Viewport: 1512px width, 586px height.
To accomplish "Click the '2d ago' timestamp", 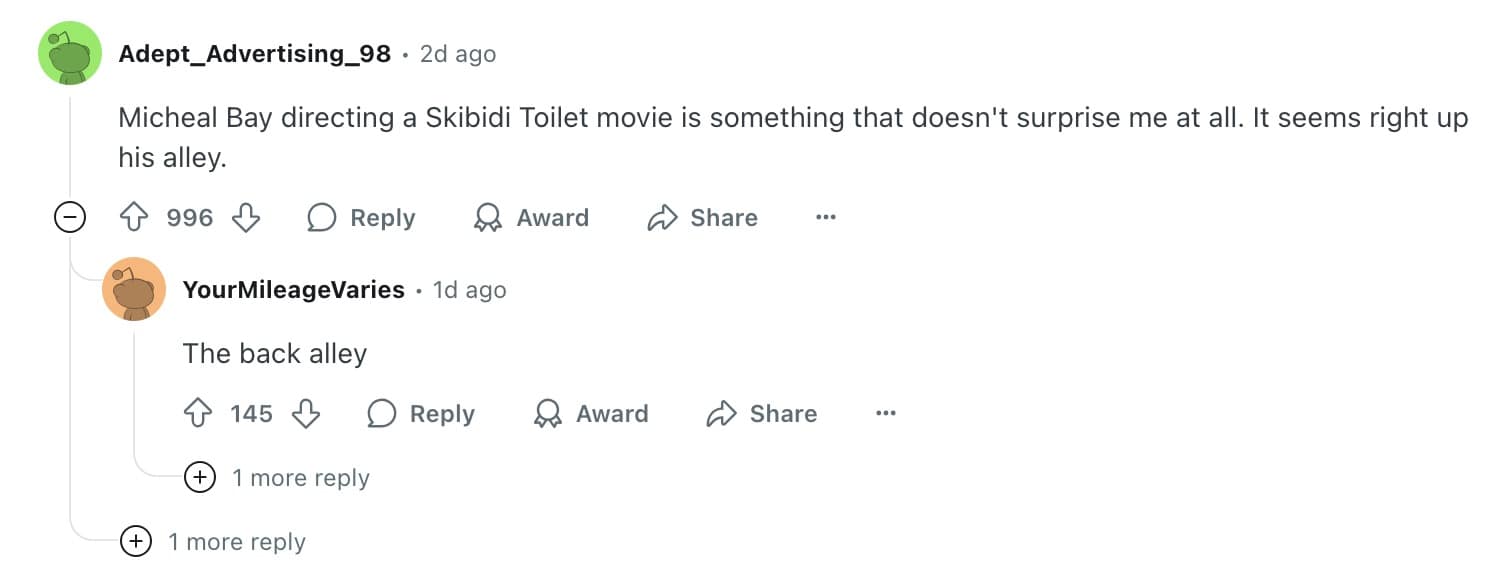I will 457,54.
